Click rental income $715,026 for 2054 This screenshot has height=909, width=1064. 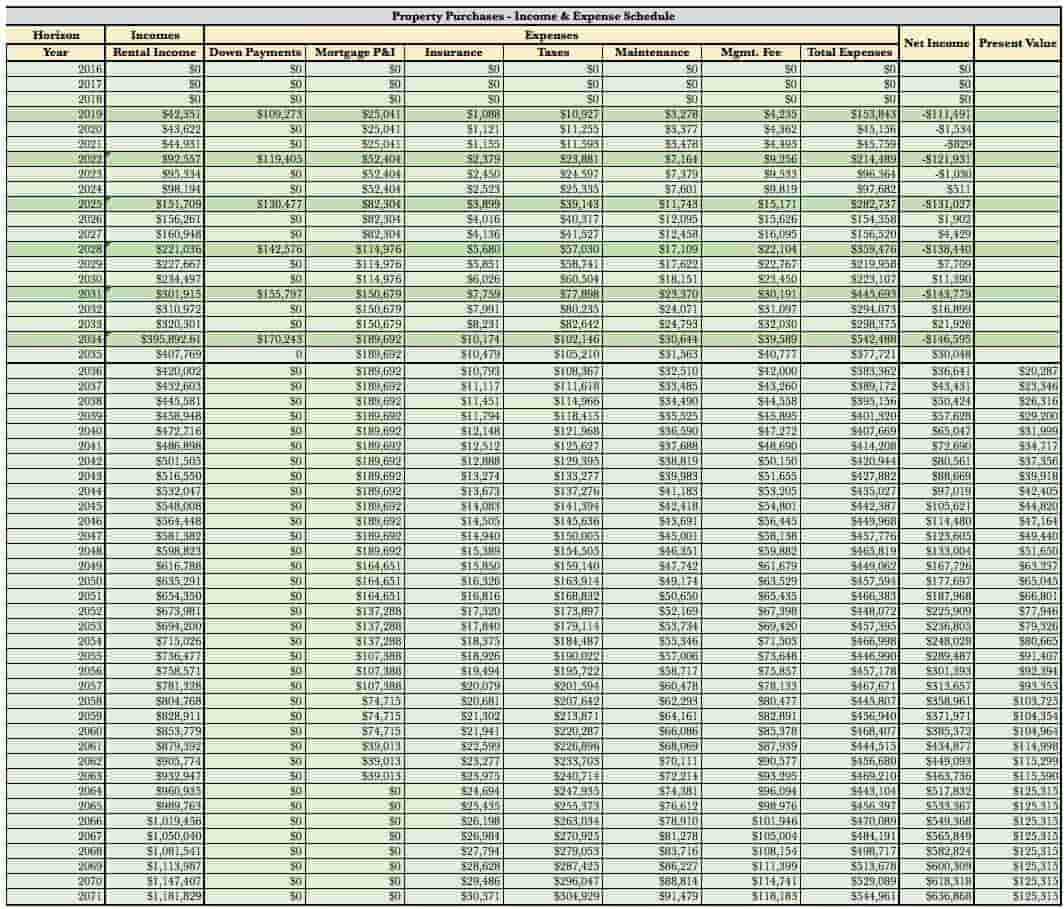click(x=155, y=641)
